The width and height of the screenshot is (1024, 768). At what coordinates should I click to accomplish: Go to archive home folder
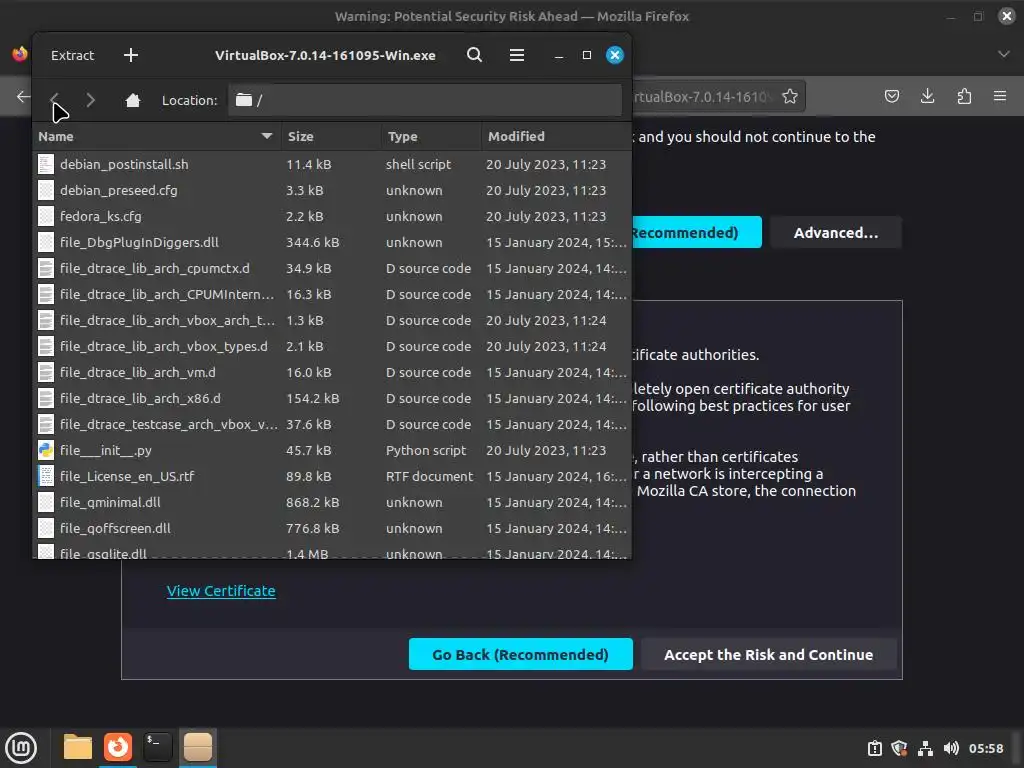(x=133, y=100)
